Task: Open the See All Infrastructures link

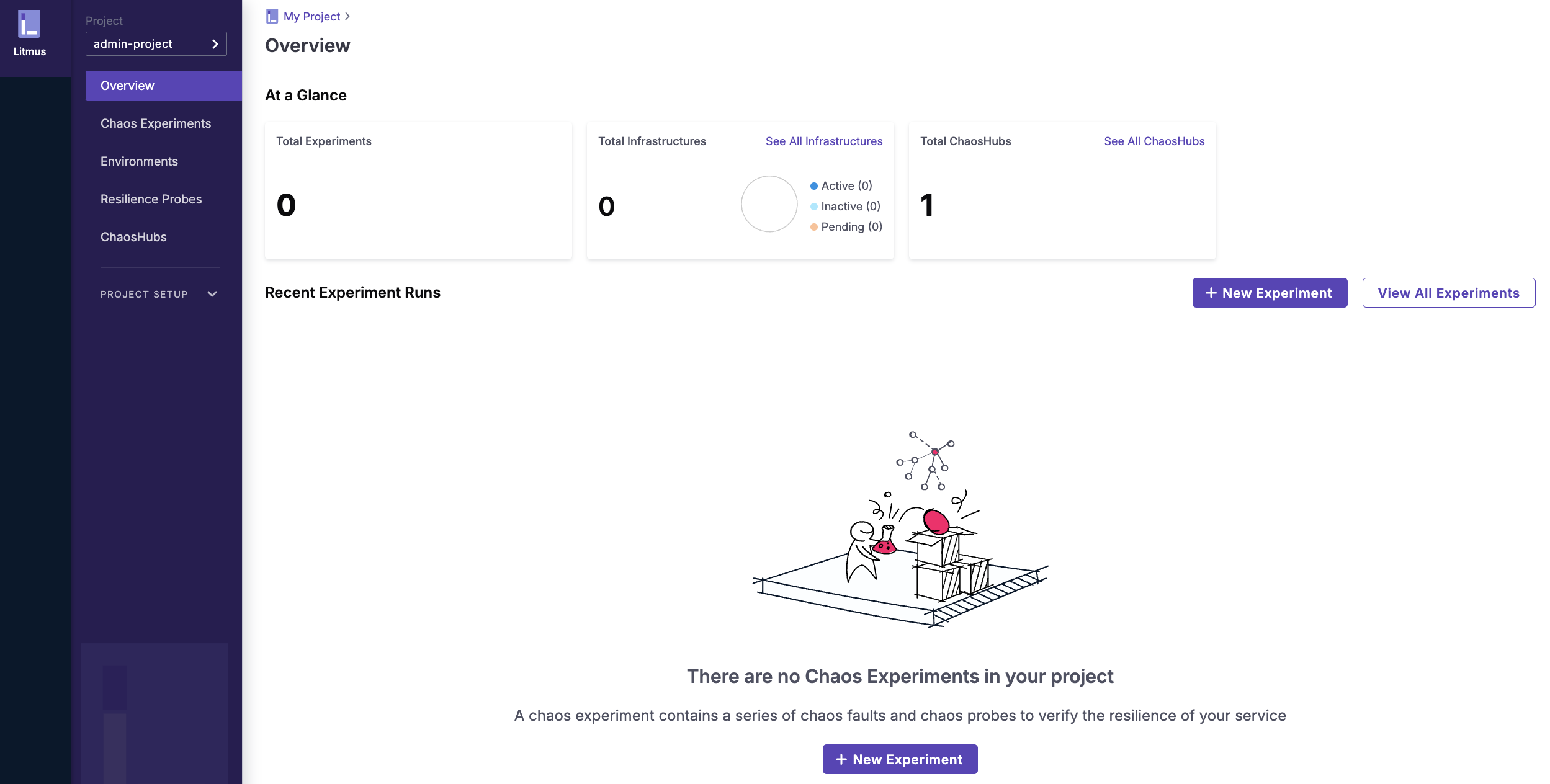Action: pos(824,141)
